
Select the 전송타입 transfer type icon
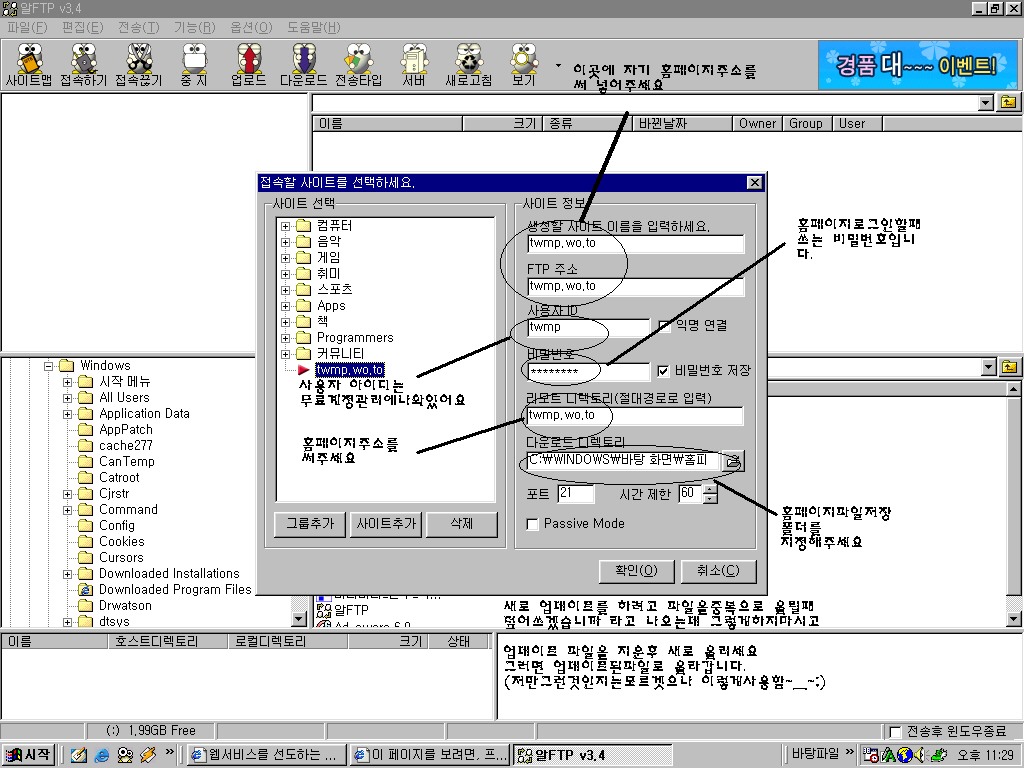point(358,64)
